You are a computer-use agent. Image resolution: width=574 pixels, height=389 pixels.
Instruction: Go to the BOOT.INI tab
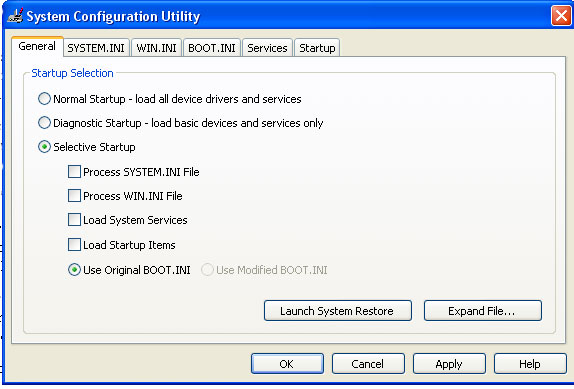[x=212, y=48]
